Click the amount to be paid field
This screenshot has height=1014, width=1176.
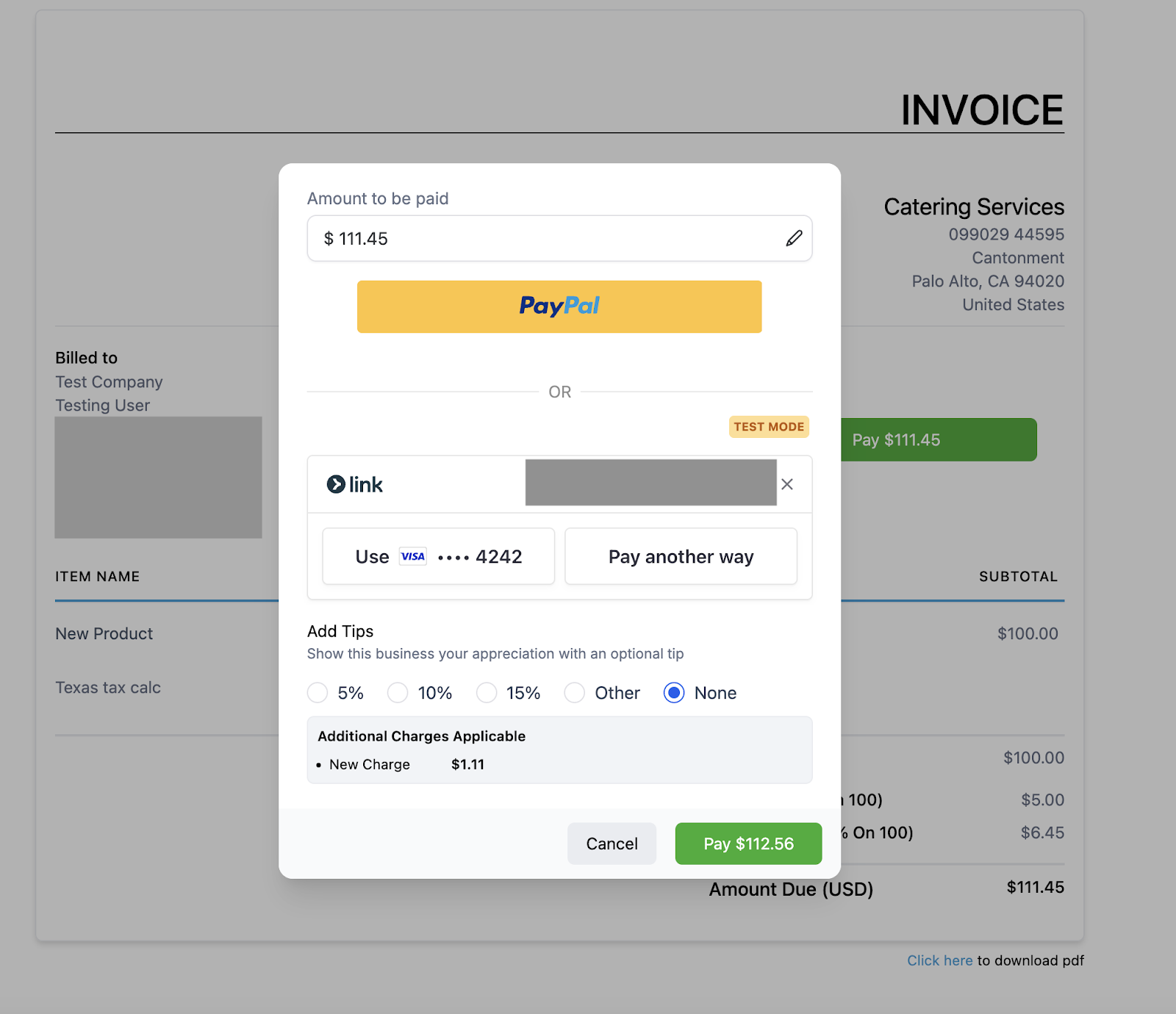[x=559, y=238]
